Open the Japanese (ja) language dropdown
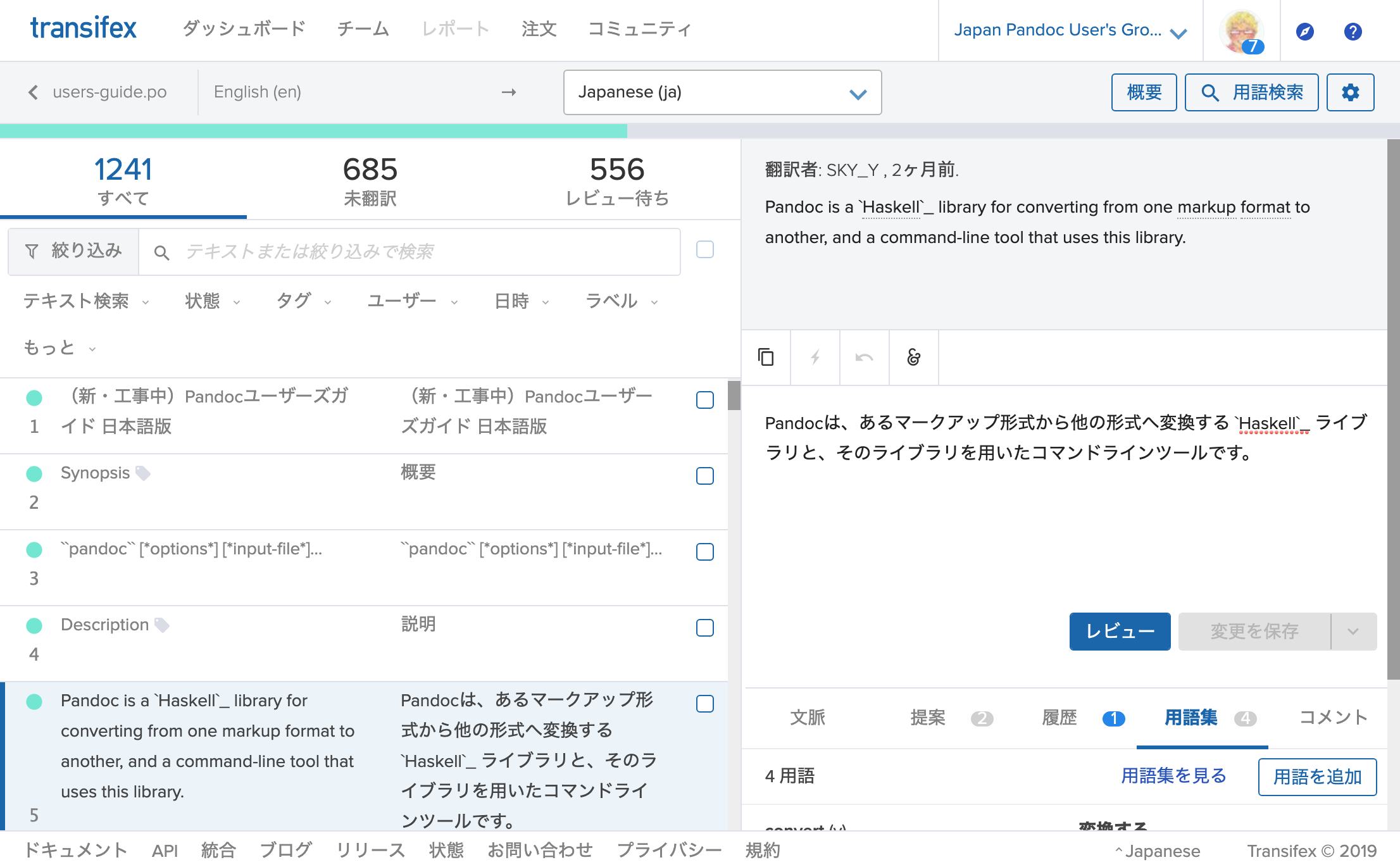Image resolution: width=1400 pixels, height=867 pixels. pyautogui.click(x=722, y=92)
